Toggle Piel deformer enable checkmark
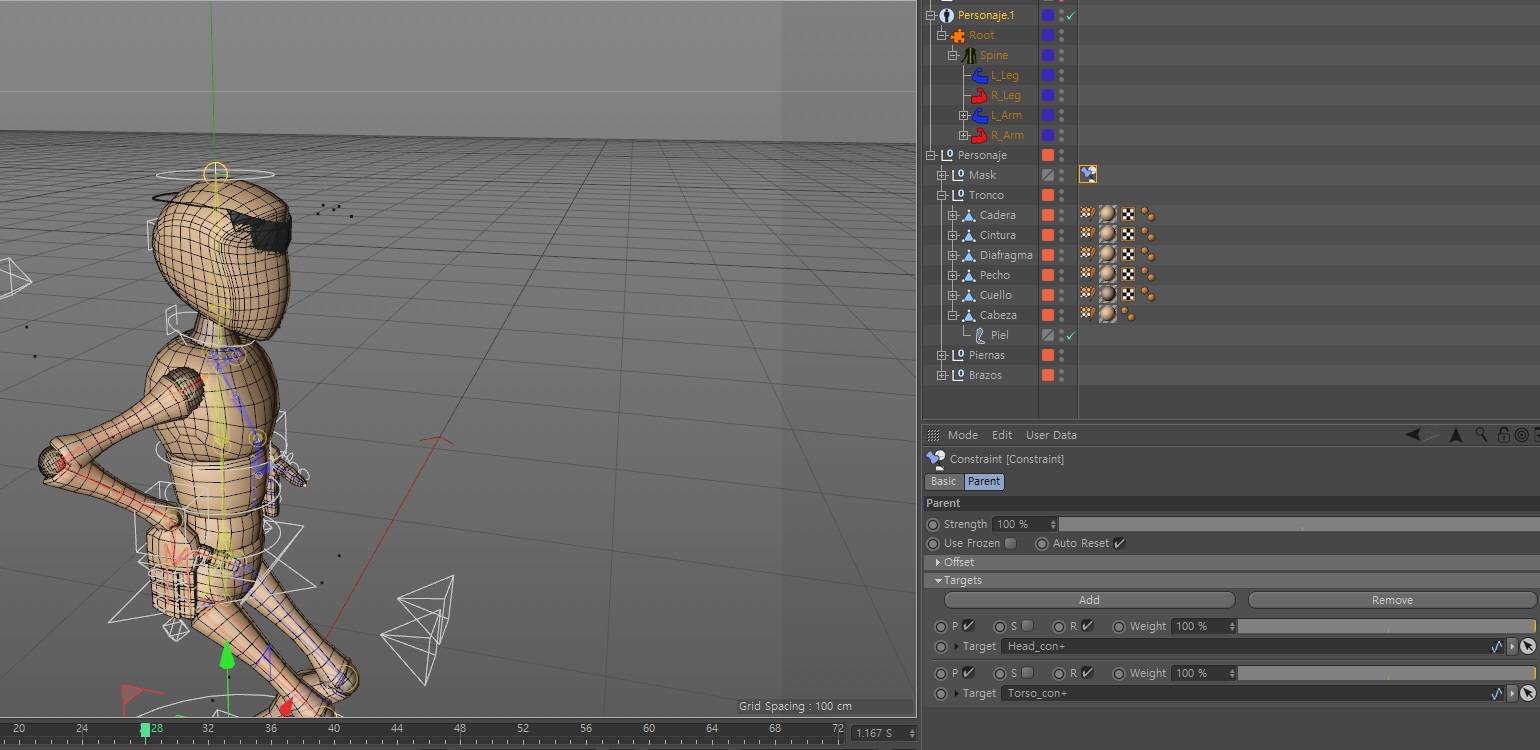The image size is (1540, 750). coord(1070,336)
